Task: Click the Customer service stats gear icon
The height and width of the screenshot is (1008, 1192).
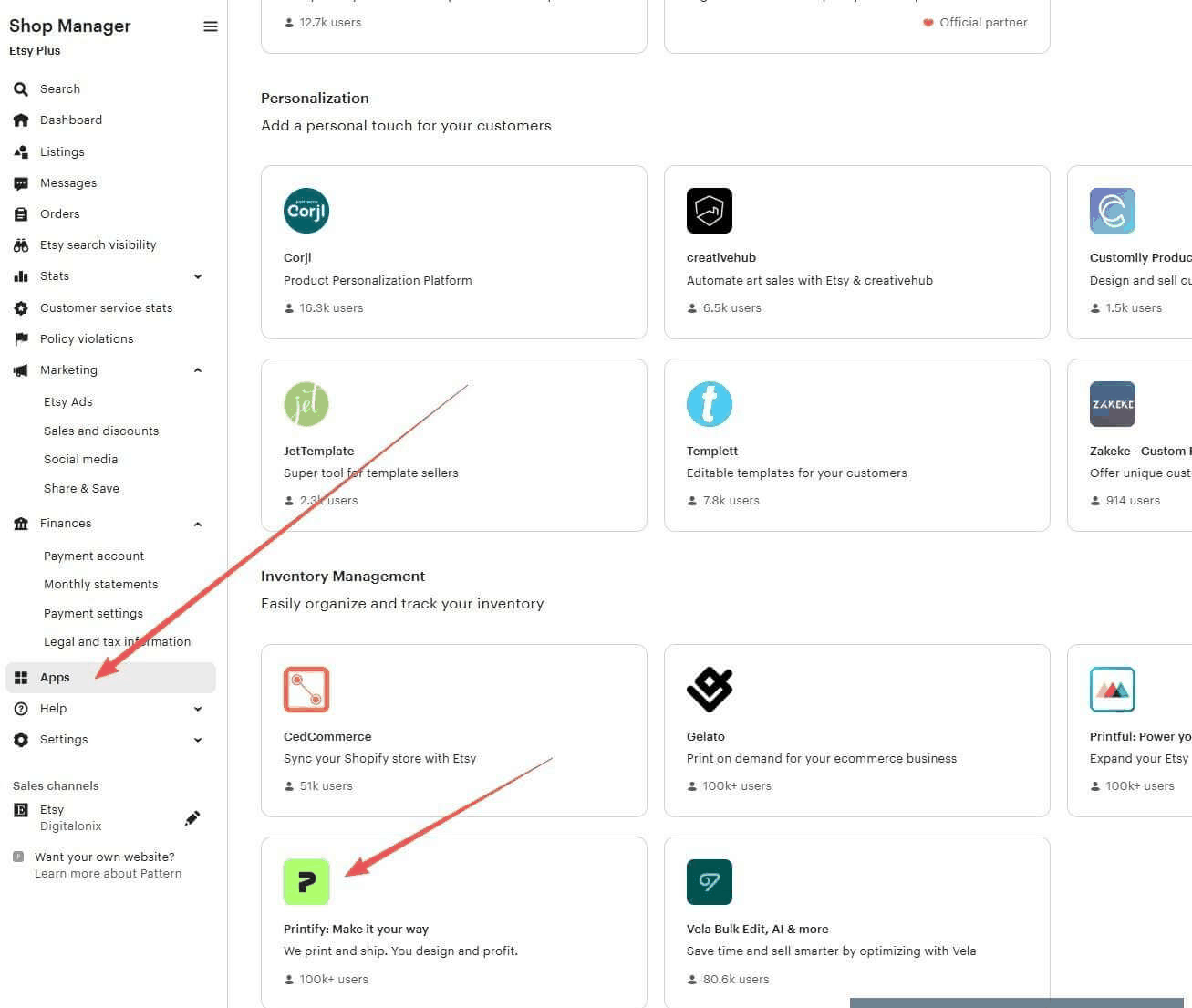Action: click(x=21, y=308)
